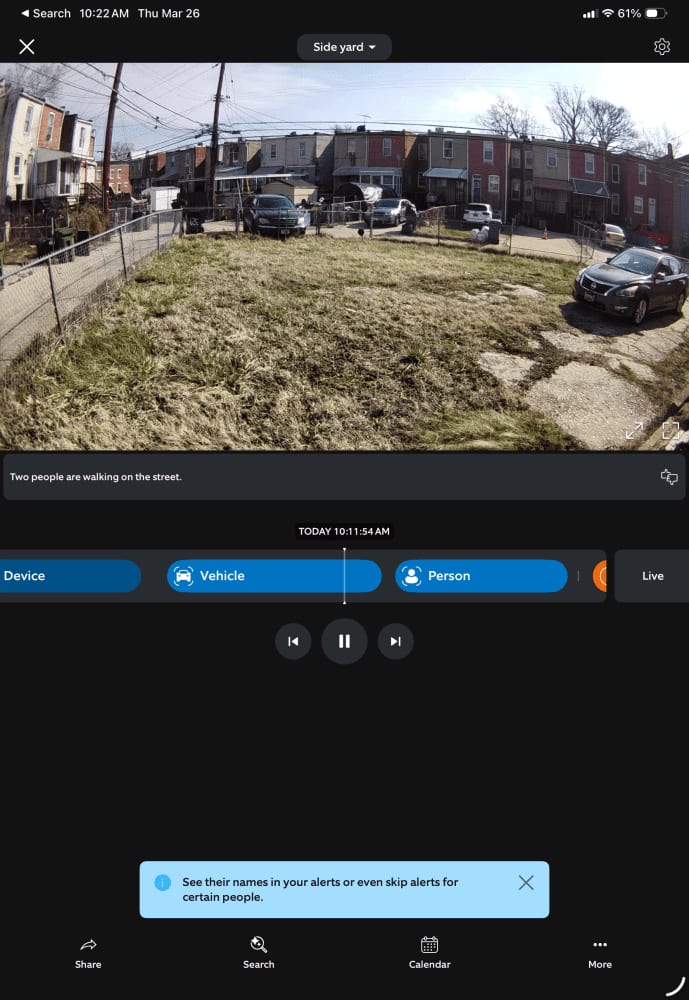Open the Search tab in the bottom bar
Screen dimensions: 689x1000
click(x=258, y=953)
